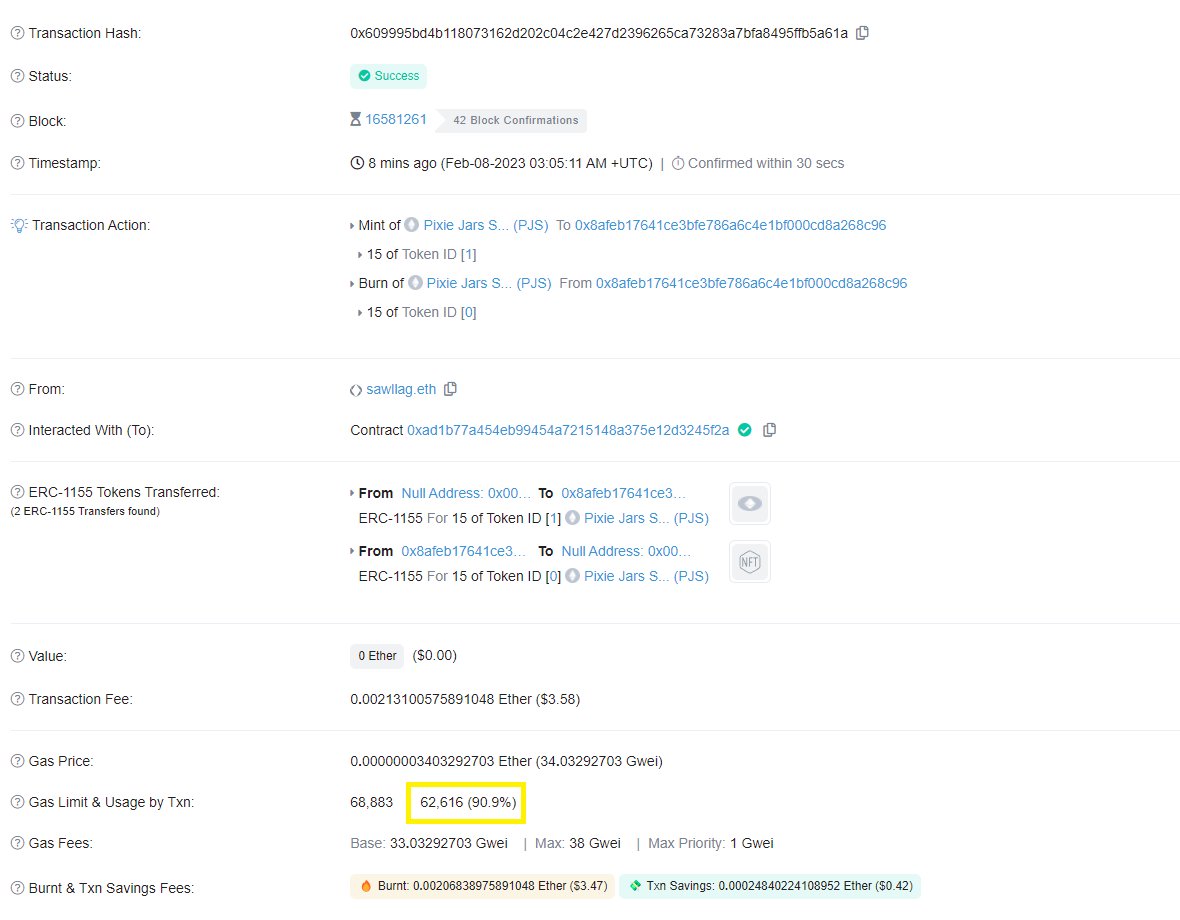Viewport: 1180px width, 920px height.
Task: Open recipient address in Mint action row
Action: (731, 225)
